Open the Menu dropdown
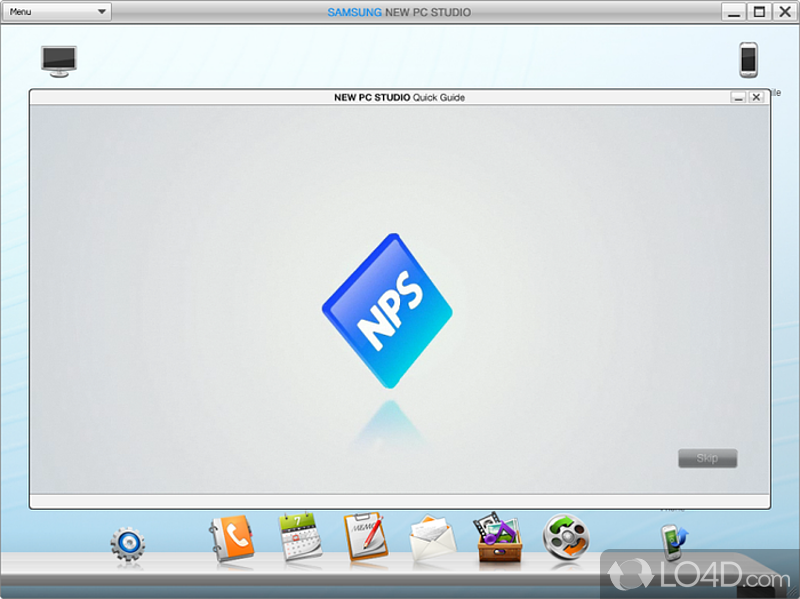Screen dimensions: 800x599 (57, 12)
